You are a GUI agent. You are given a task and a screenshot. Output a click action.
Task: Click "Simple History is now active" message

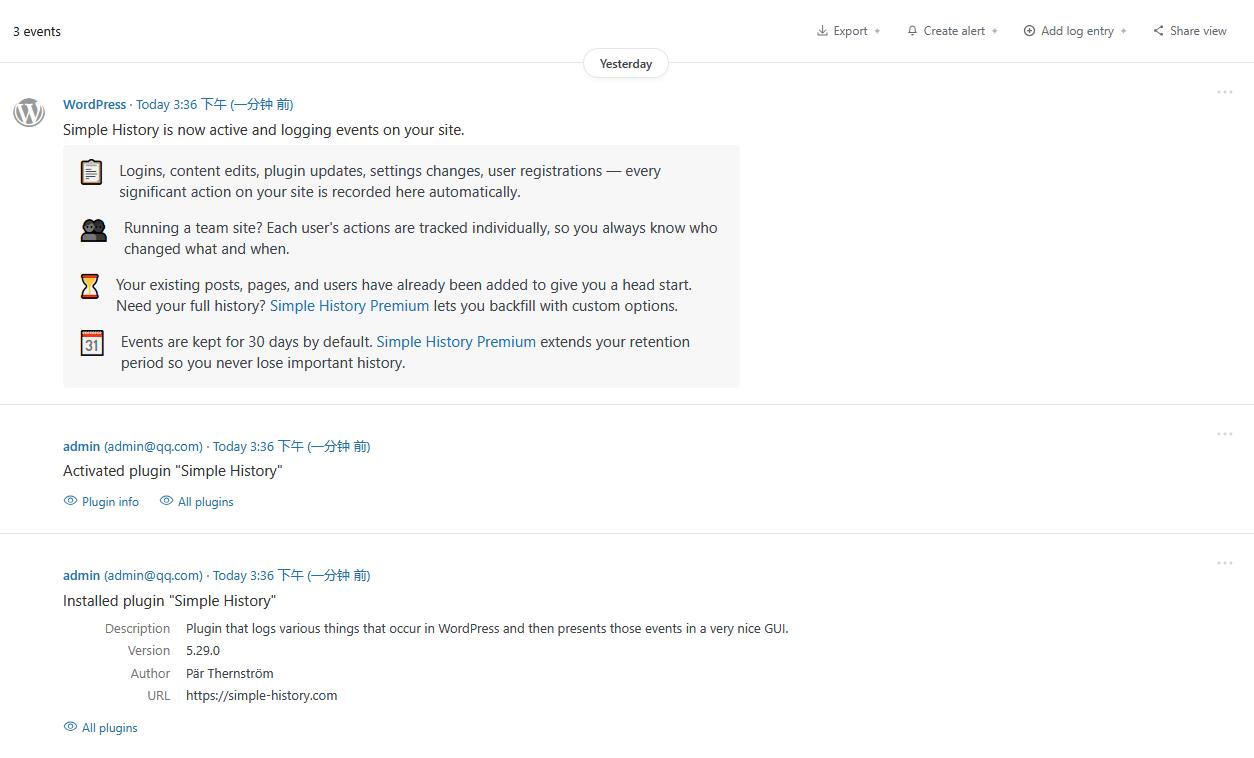(x=263, y=130)
